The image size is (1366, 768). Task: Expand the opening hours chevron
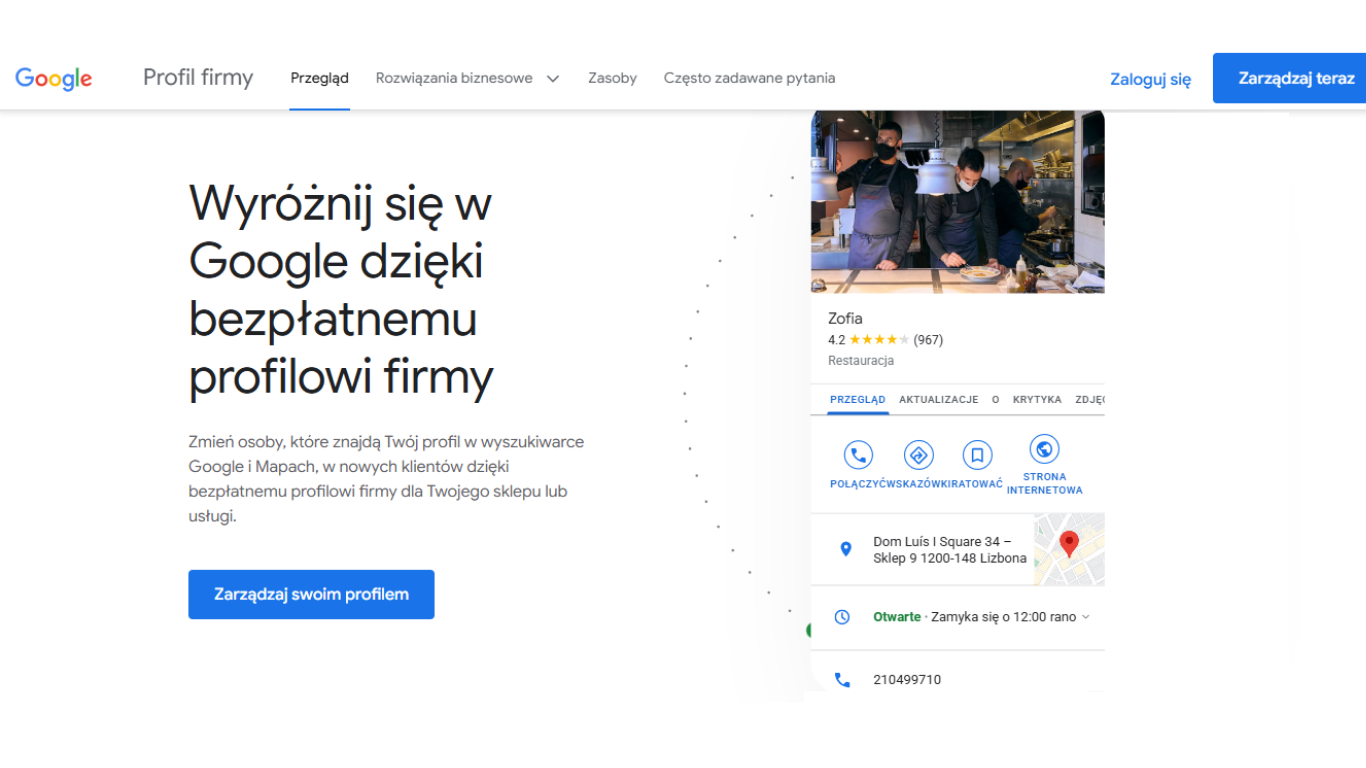1086,617
